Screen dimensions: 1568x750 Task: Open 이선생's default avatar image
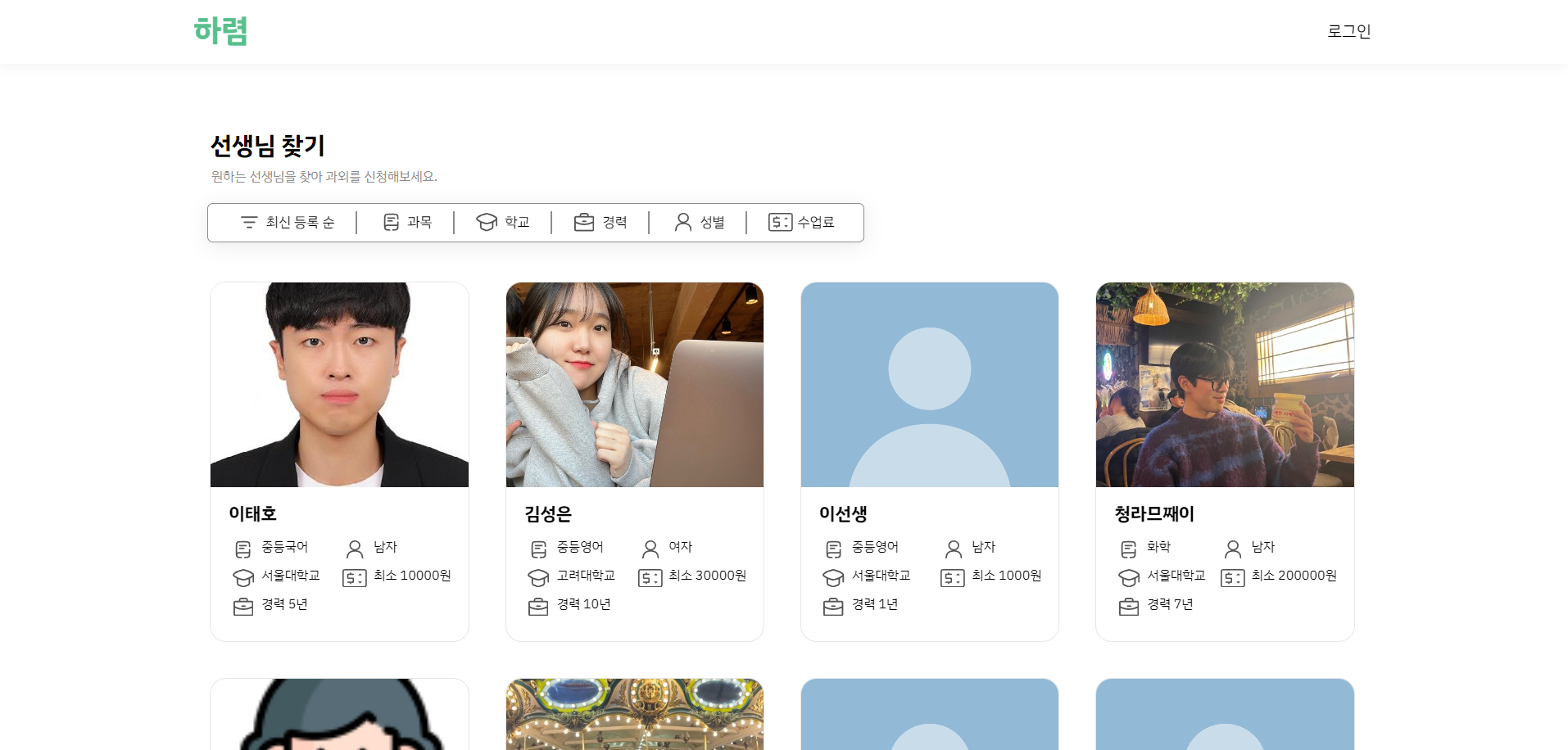(x=930, y=385)
